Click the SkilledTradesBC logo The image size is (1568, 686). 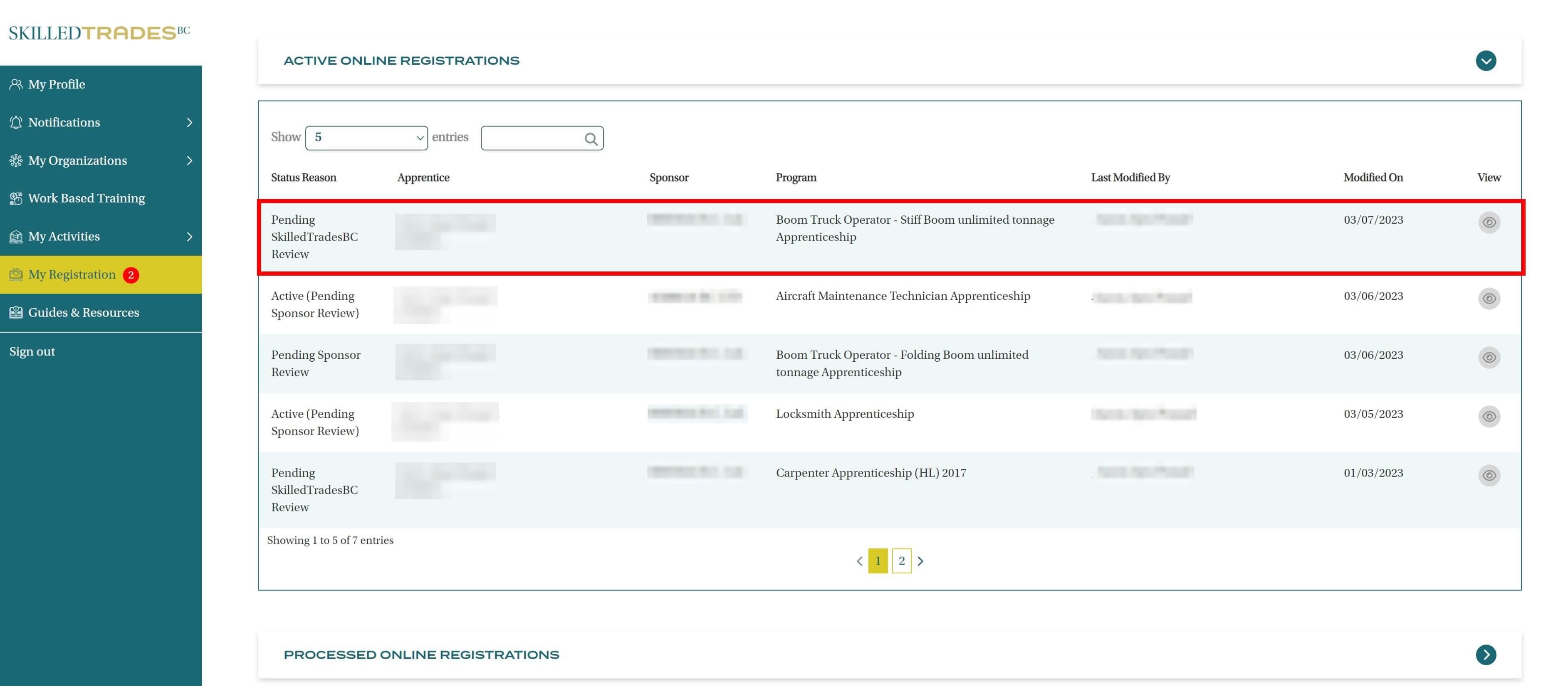coord(99,33)
